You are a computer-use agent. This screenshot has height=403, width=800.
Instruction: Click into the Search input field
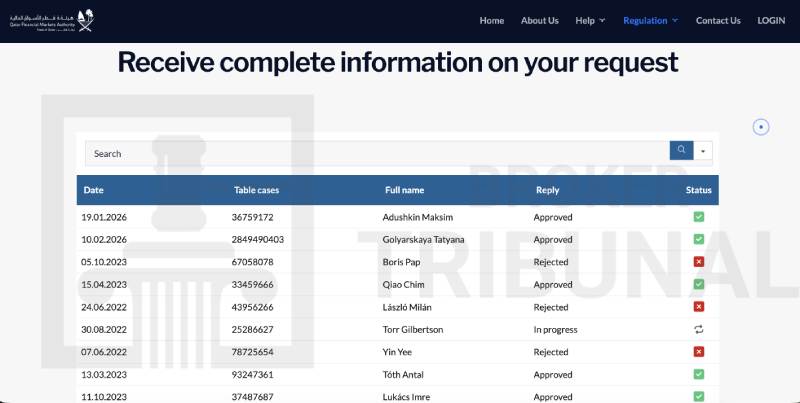pos(377,154)
